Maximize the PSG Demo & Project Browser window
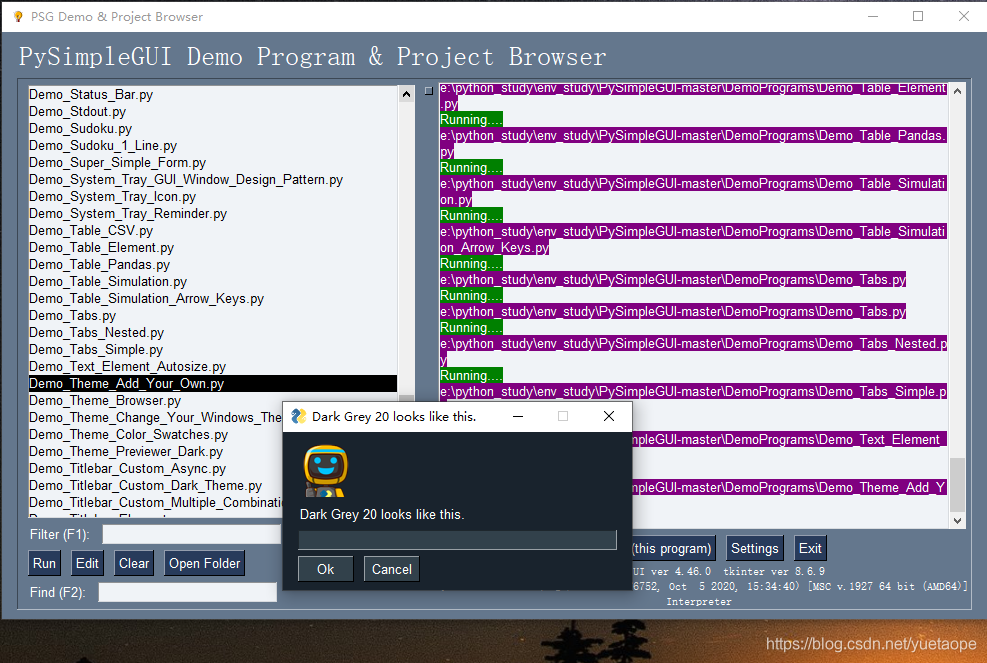Image resolution: width=987 pixels, height=663 pixels. pos(918,16)
